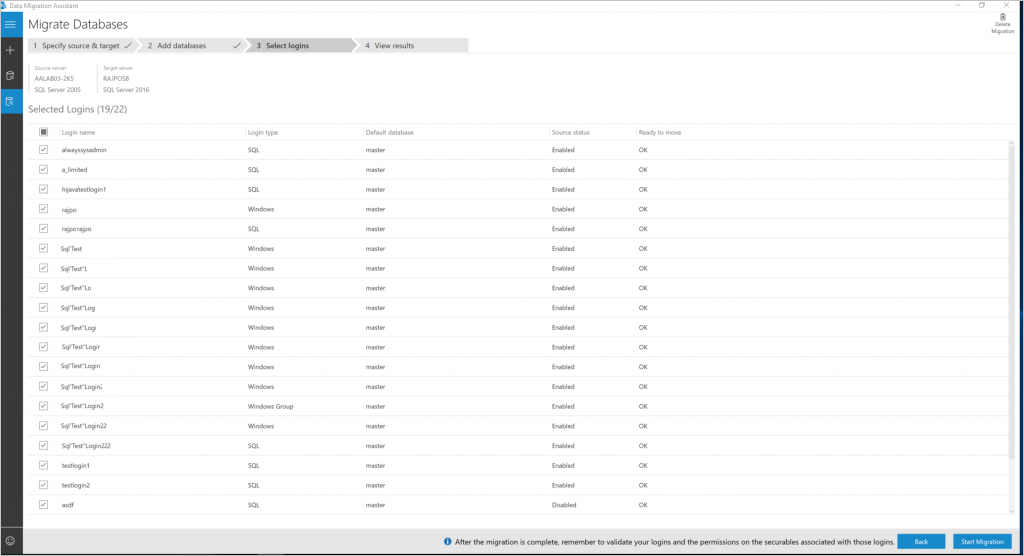Sort by Source status column header

click(571, 133)
